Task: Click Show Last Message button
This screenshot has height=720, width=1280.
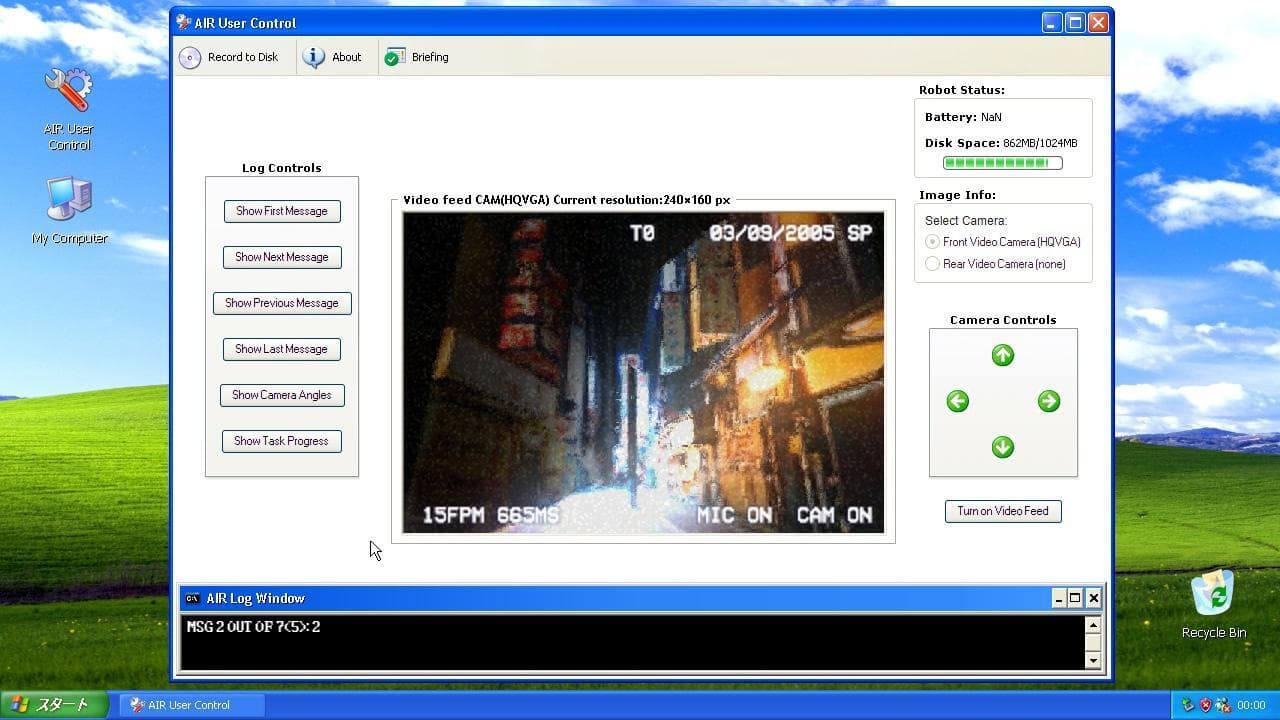Action: click(282, 349)
